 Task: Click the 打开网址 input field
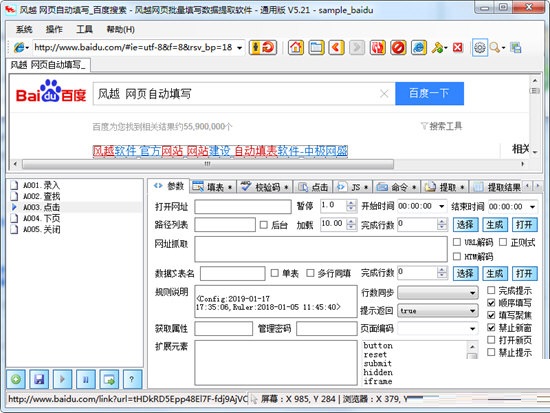pos(243,207)
